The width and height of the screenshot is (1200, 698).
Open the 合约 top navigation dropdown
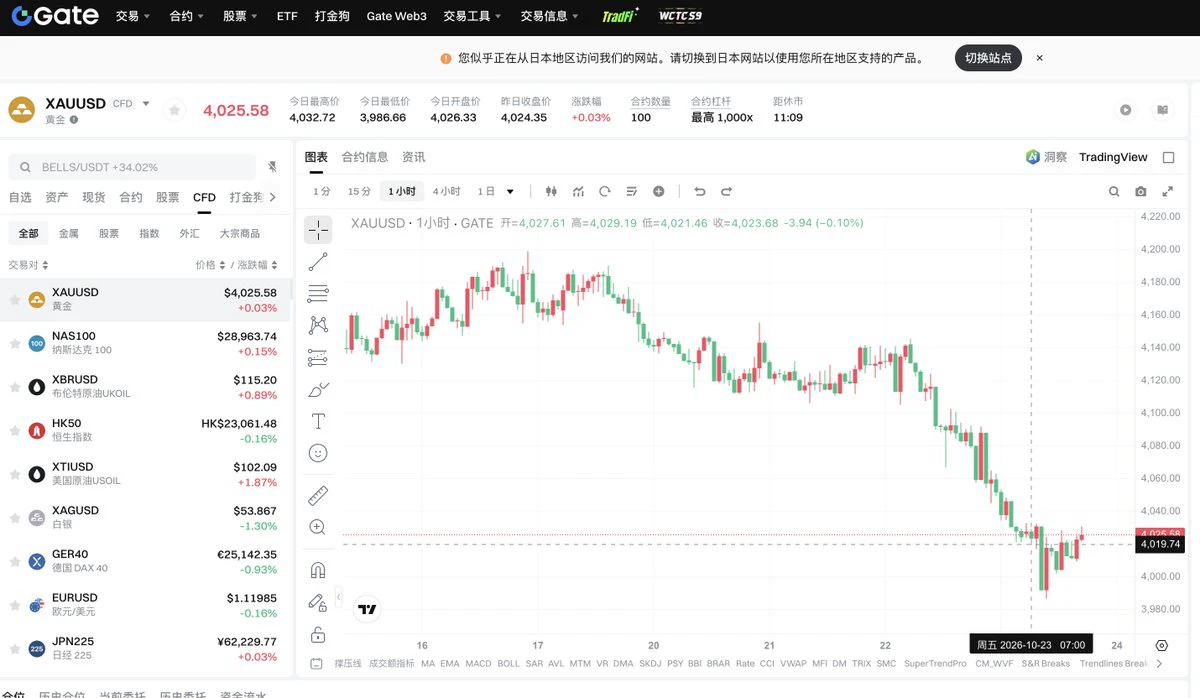(x=187, y=16)
